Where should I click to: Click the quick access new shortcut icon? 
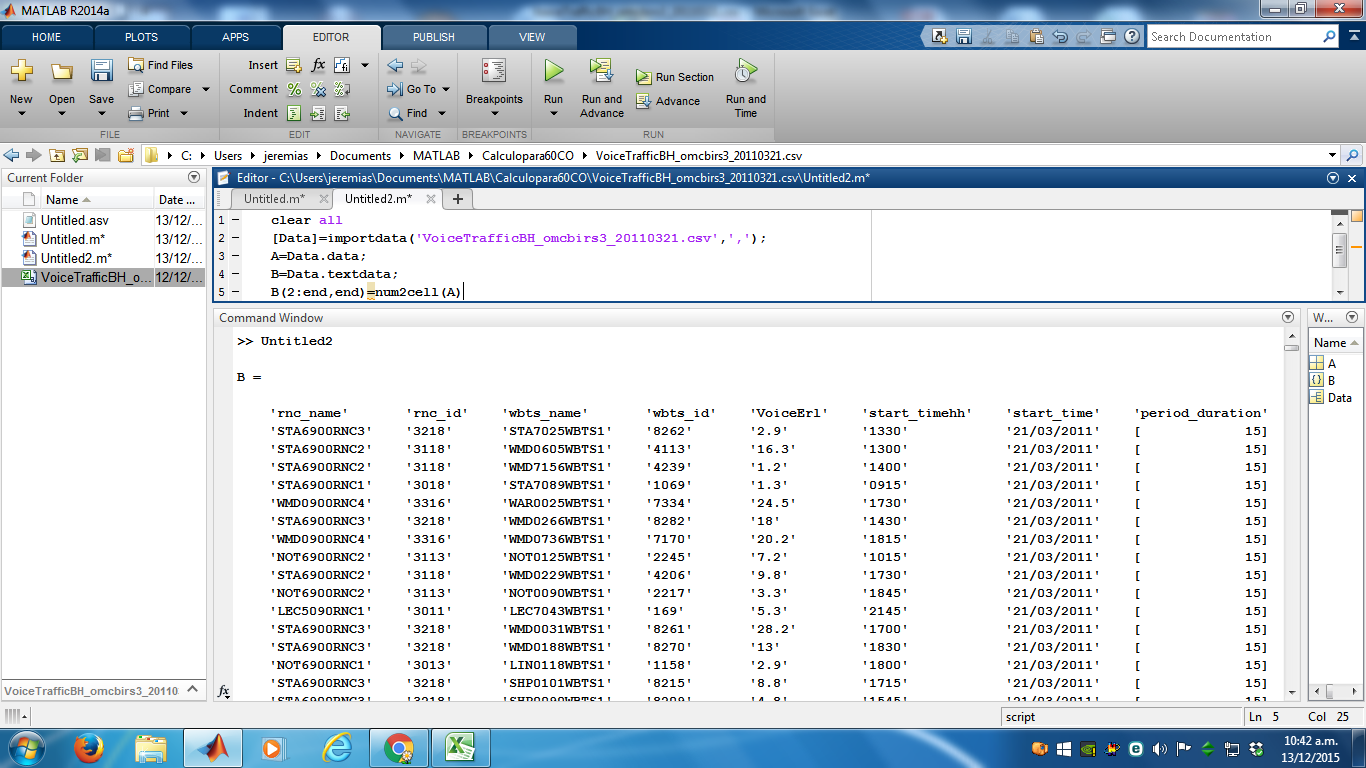click(x=939, y=37)
